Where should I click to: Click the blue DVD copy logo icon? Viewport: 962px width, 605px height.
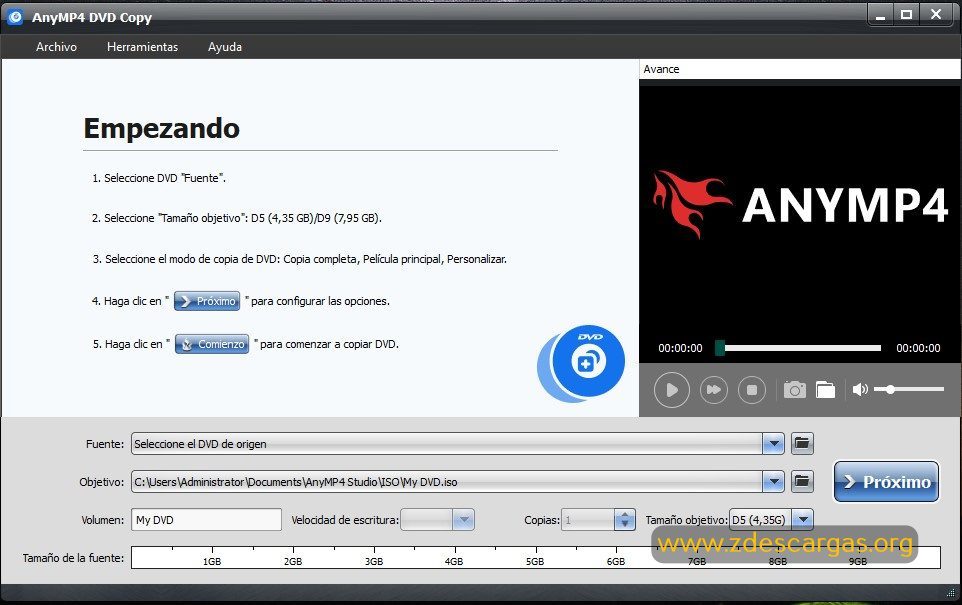click(581, 363)
